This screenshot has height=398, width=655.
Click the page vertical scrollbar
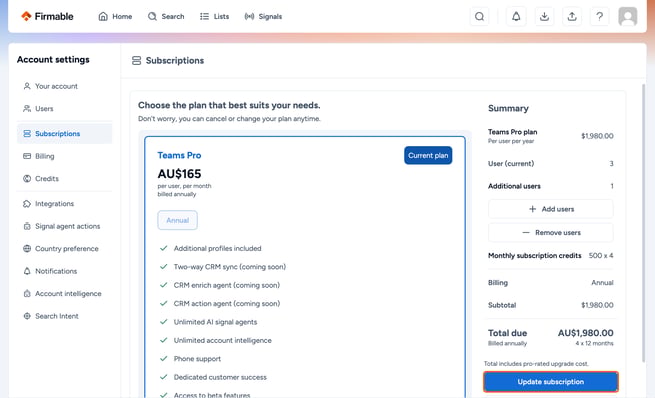(x=644, y=223)
